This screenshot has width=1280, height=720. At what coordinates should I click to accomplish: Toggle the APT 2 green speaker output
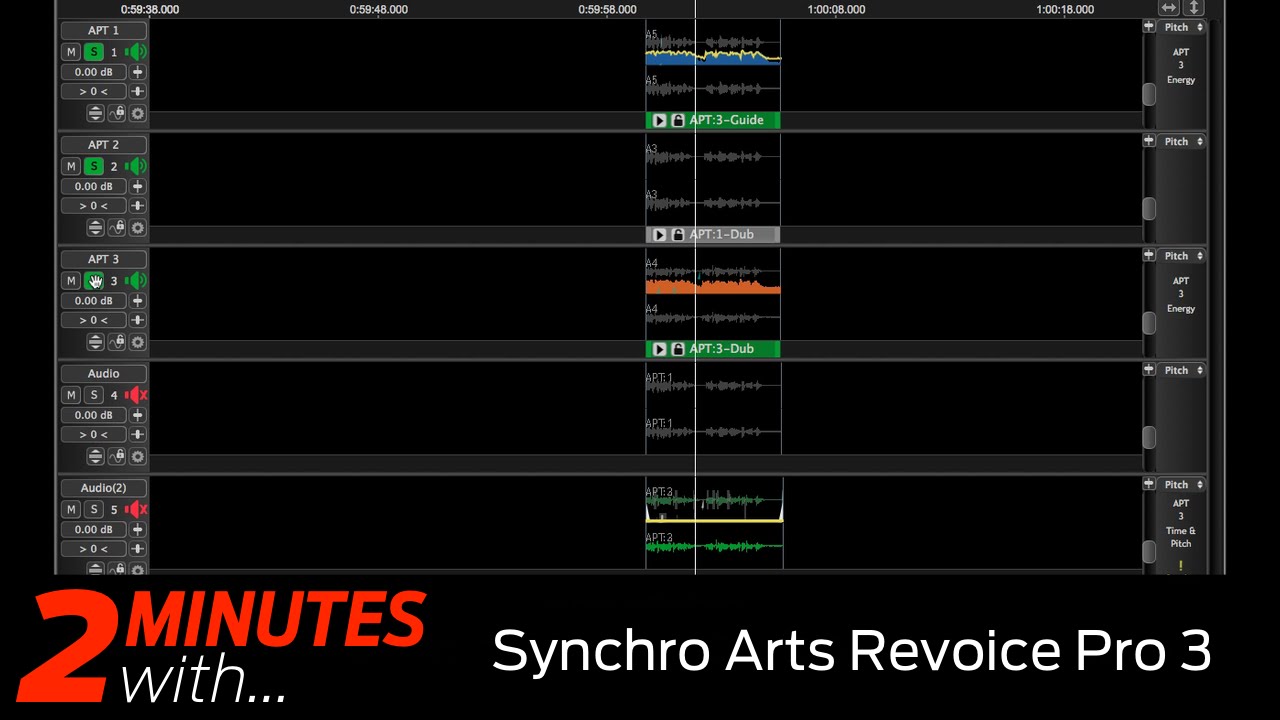tap(136, 166)
